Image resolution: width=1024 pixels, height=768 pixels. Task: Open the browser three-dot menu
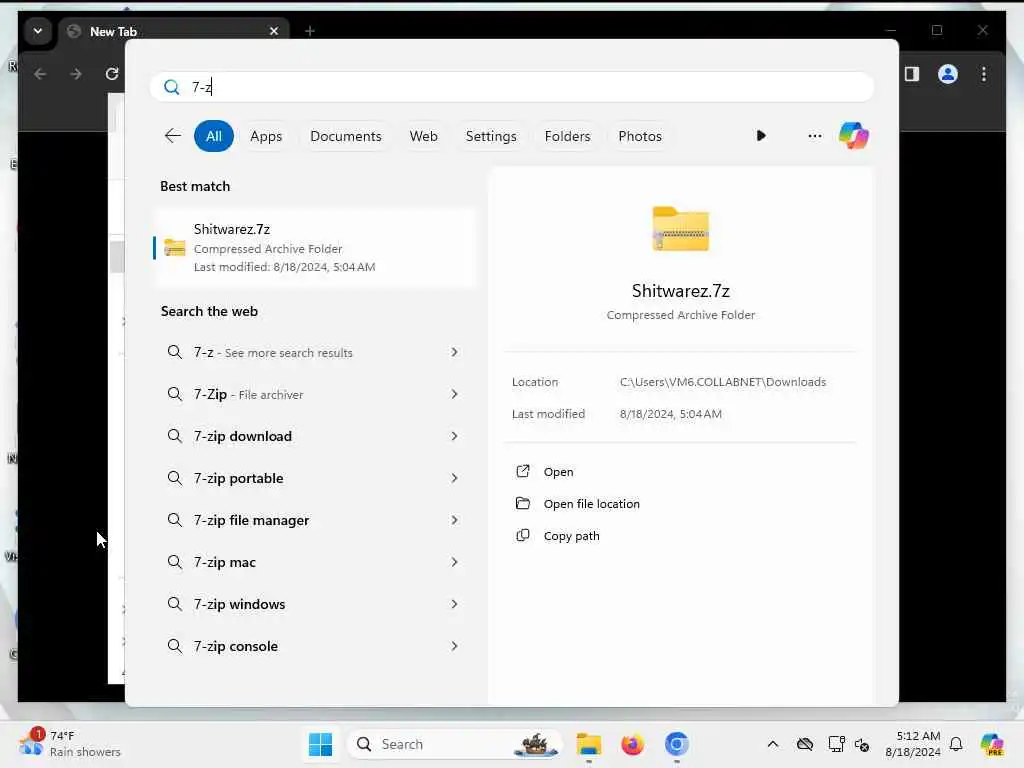pyautogui.click(x=984, y=74)
